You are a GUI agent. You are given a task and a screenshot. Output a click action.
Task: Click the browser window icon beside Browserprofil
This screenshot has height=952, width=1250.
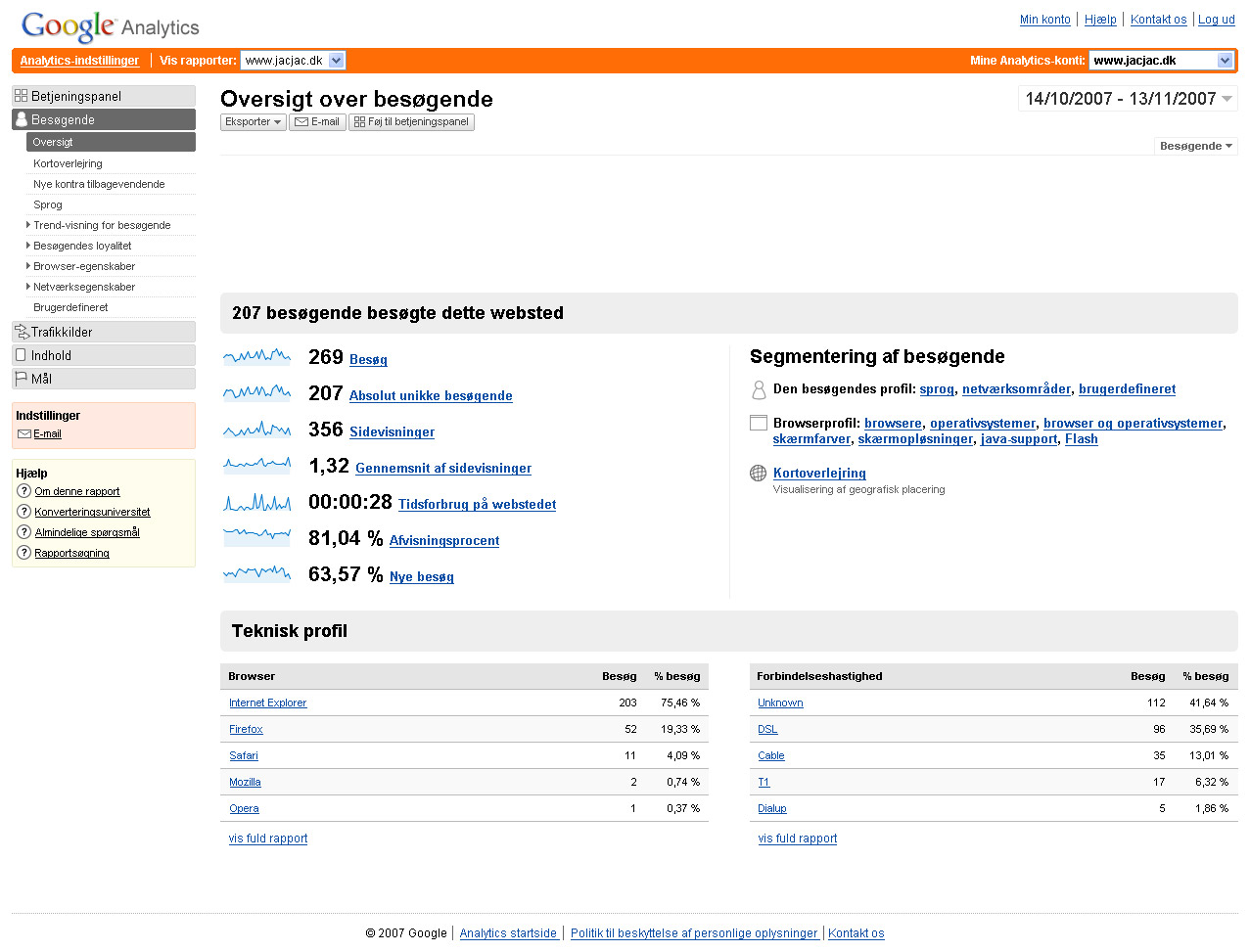point(758,424)
